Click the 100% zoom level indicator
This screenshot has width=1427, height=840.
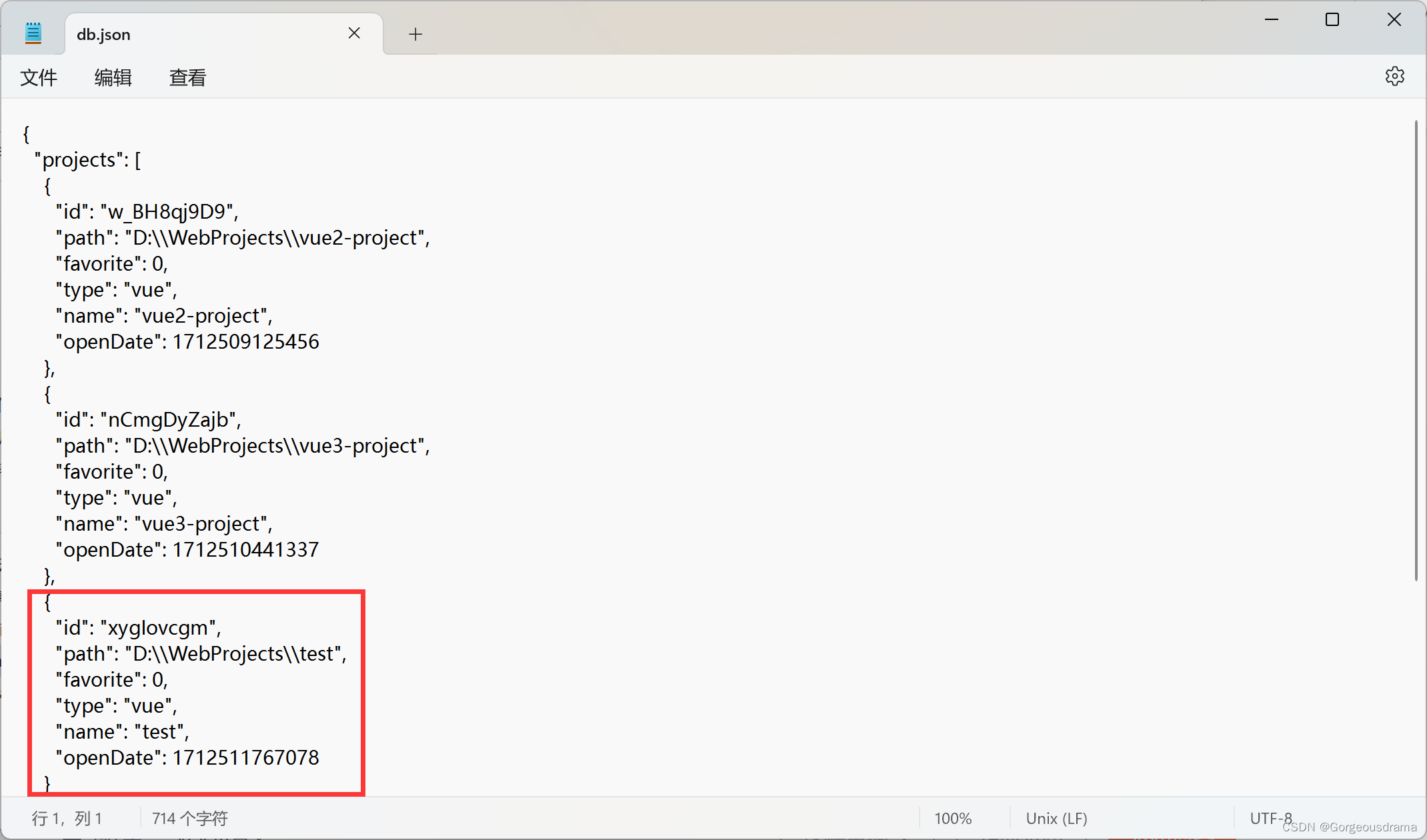click(x=952, y=818)
